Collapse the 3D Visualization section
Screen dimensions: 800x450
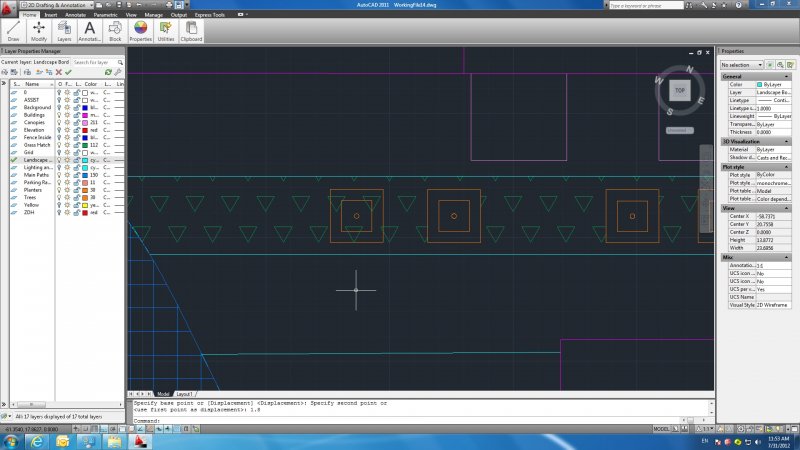pos(786,141)
